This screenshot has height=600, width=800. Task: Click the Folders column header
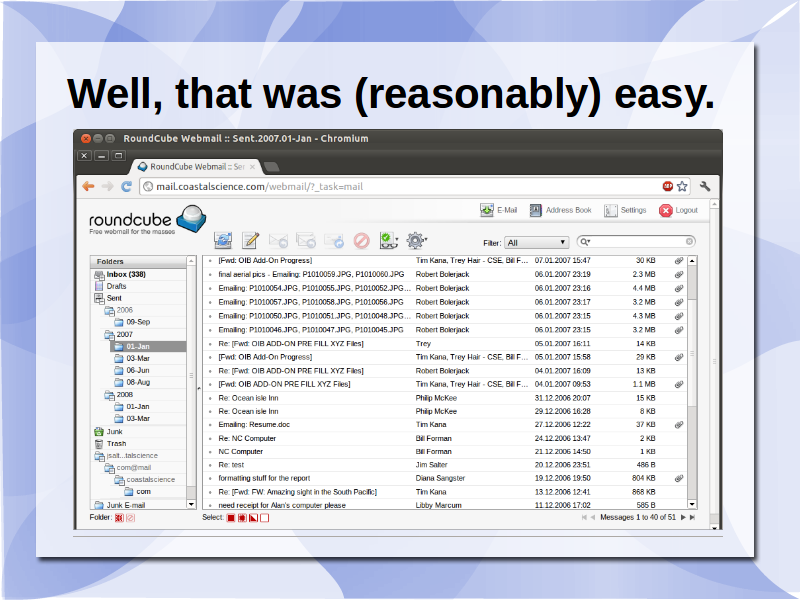[x=138, y=261]
